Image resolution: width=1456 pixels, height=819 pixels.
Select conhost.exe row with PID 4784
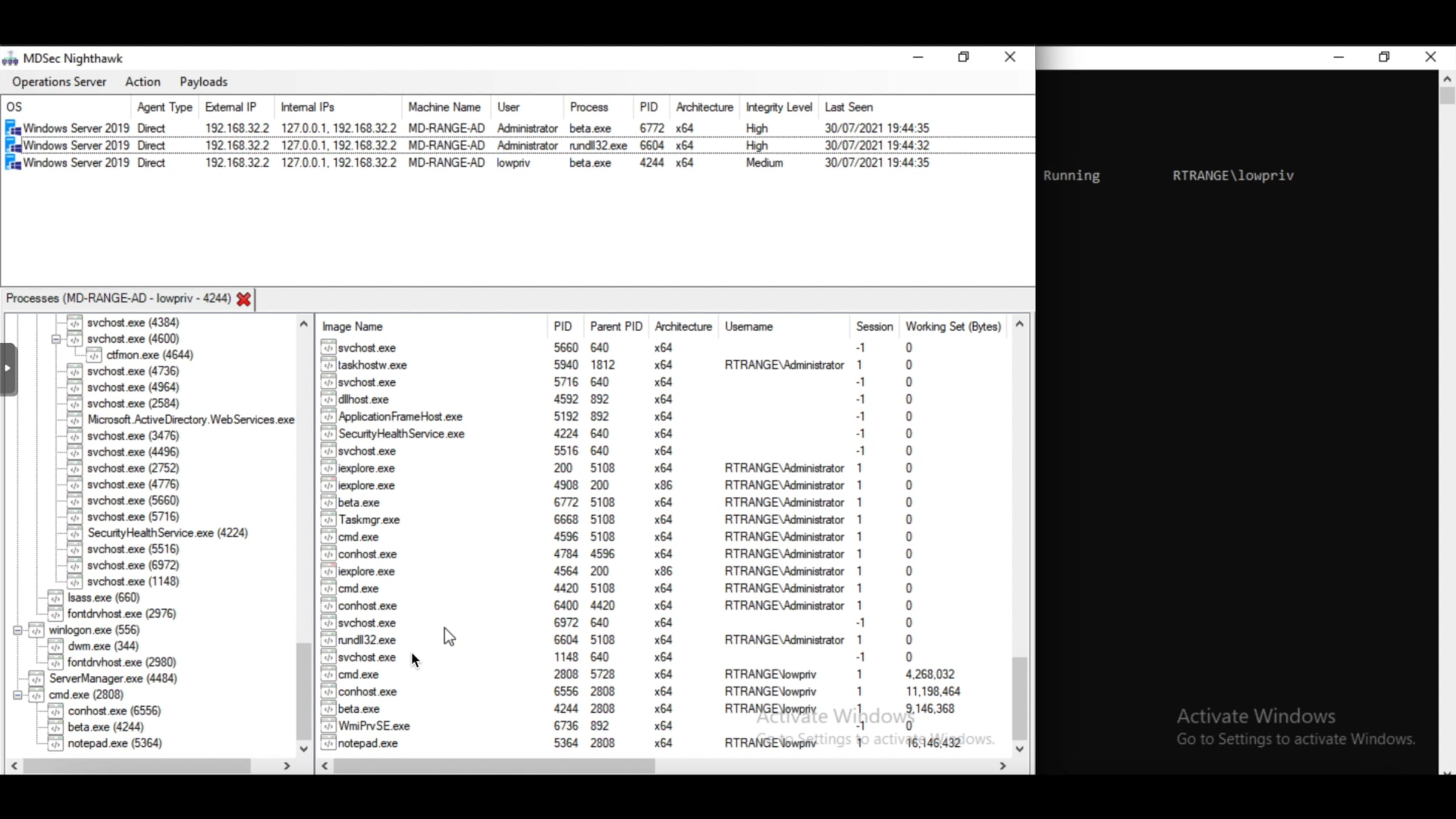tap(664, 554)
